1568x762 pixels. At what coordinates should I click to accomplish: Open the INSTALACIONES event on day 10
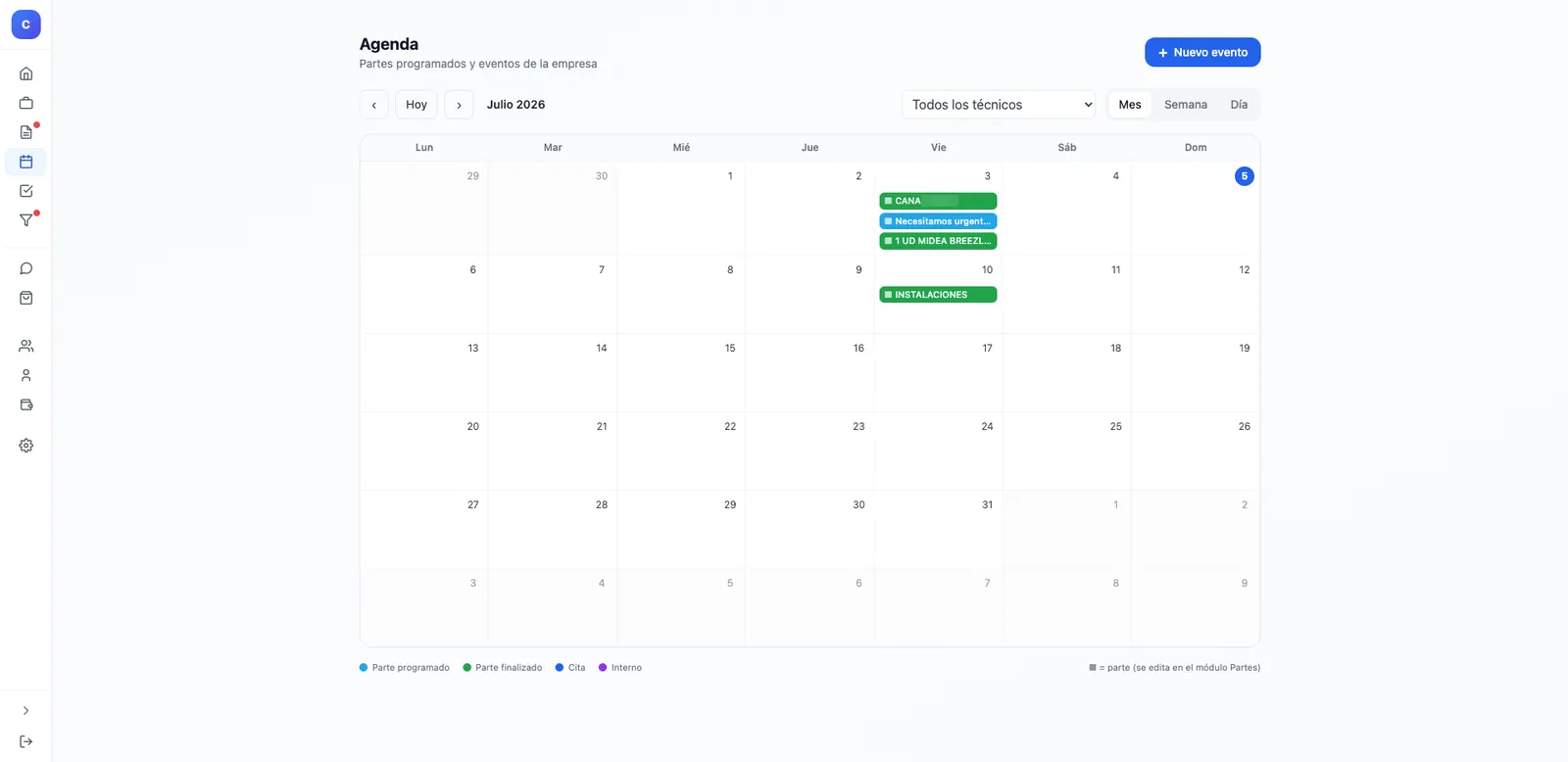pos(938,295)
